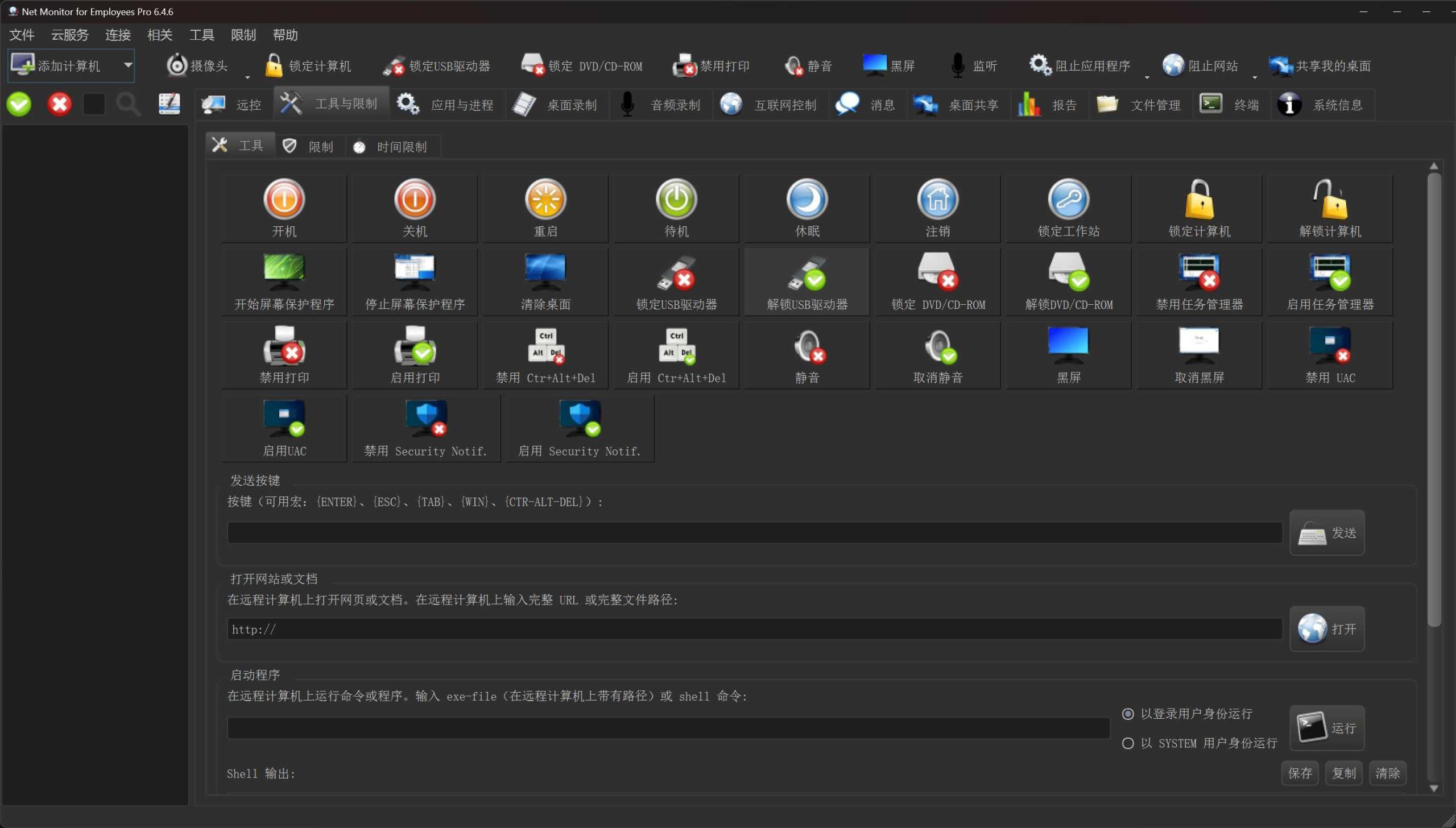Select 以登录用户身份运行 radio option

pyautogui.click(x=1128, y=713)
